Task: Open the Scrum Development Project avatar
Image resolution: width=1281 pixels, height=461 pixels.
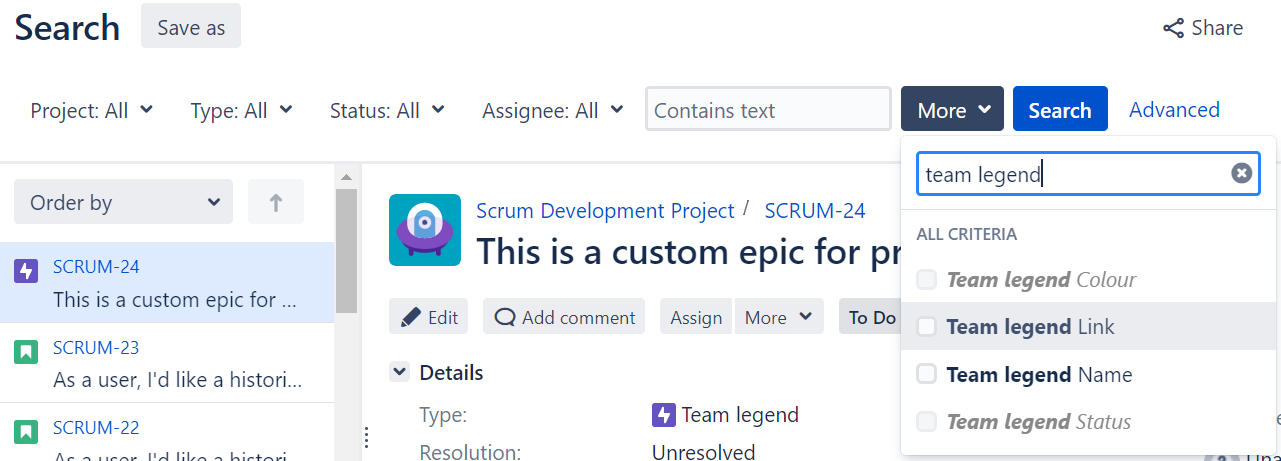Action: click(x=425, y=230)
